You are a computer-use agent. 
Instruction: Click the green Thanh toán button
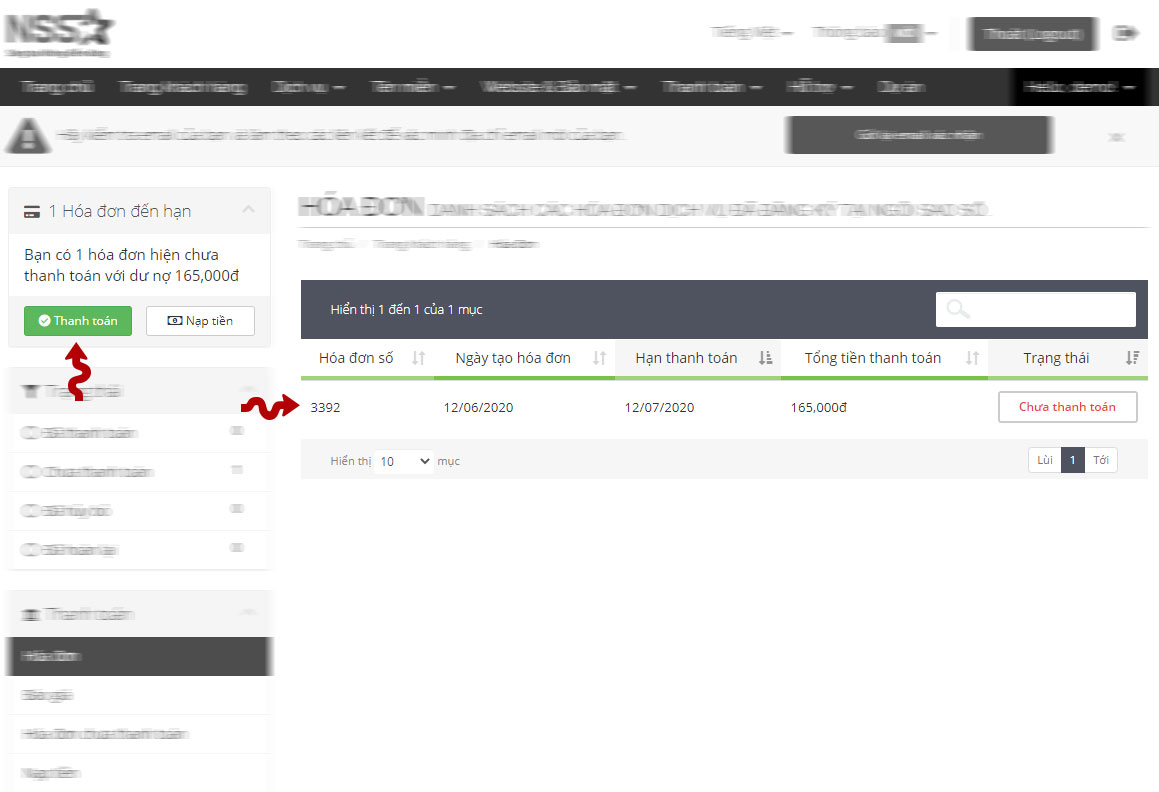[x=78, y=321]
